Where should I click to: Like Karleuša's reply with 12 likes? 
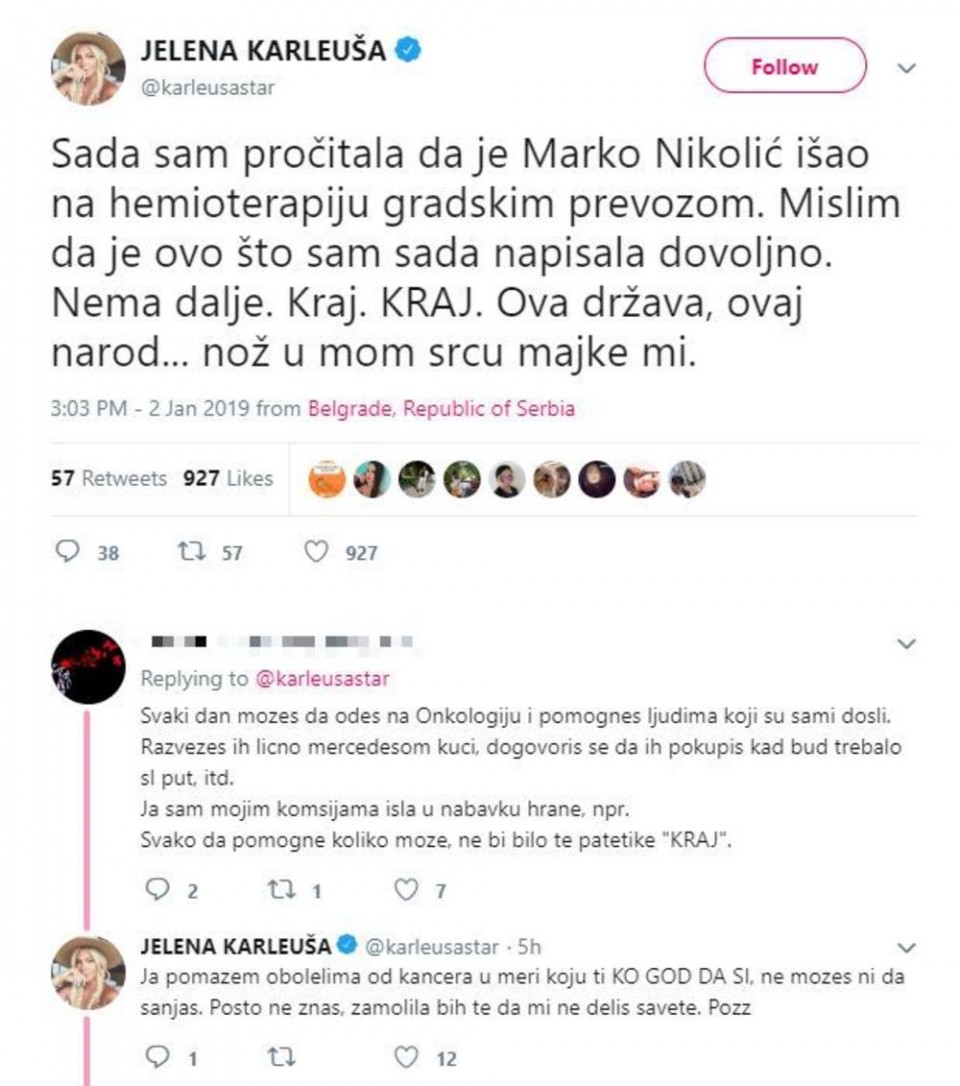coord(405,1057)
